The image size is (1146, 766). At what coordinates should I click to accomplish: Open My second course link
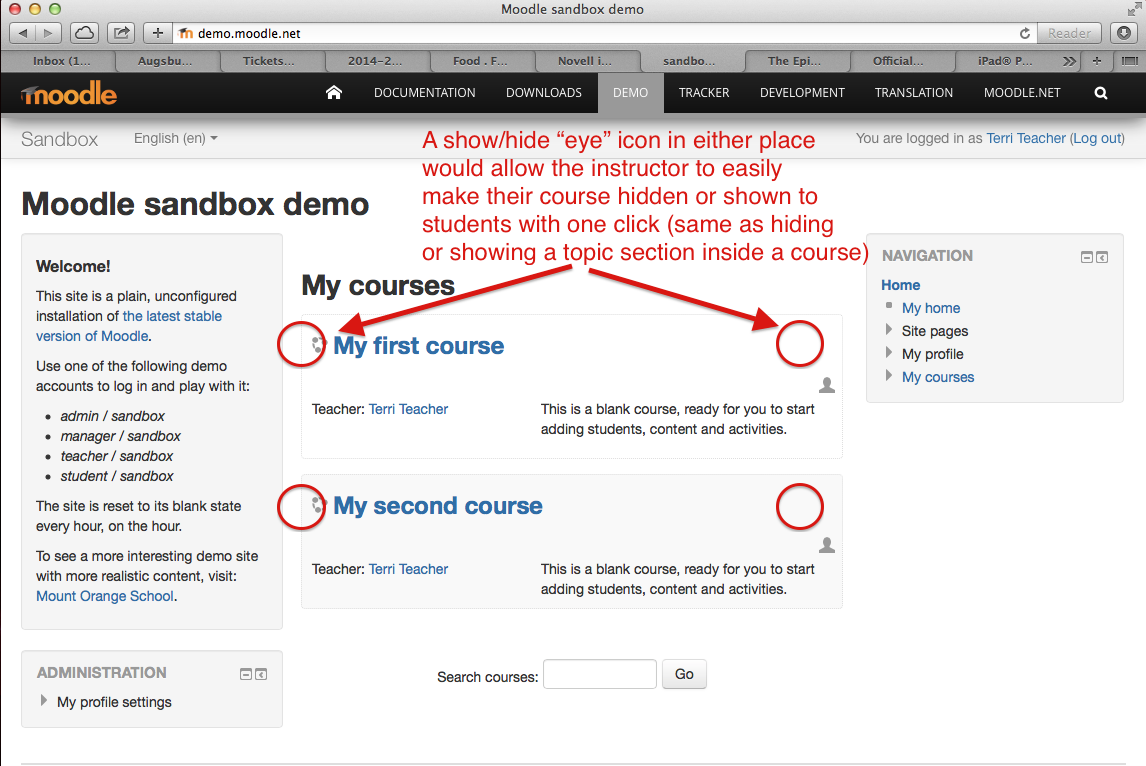coord(438,506)
